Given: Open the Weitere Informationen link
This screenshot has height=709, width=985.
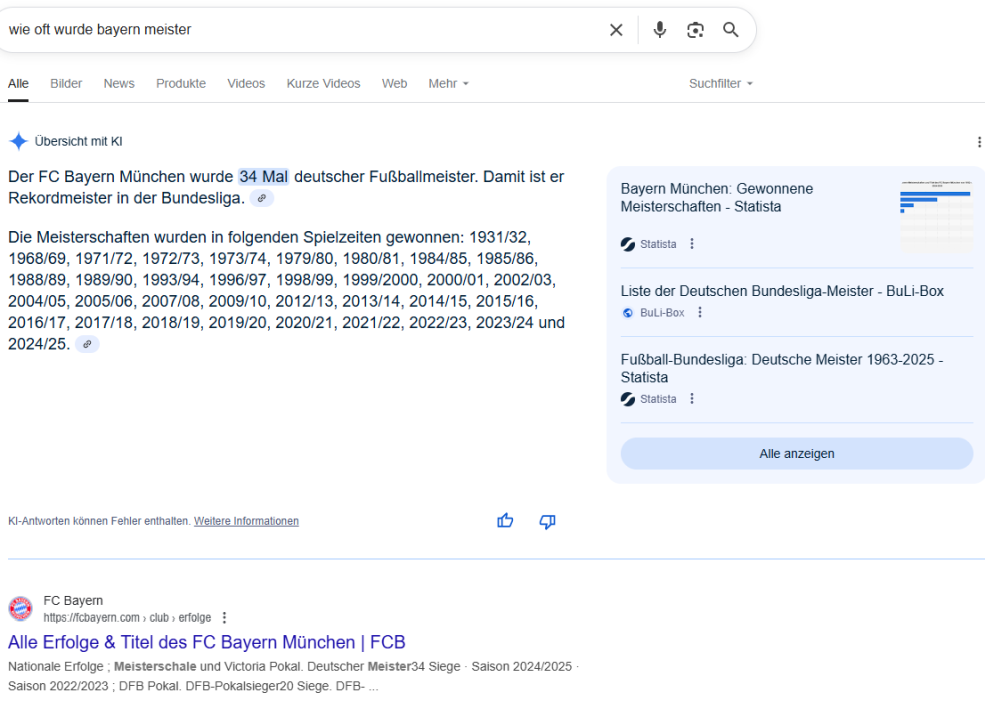Looking at the screenshot, I should (x=246, y=520).
